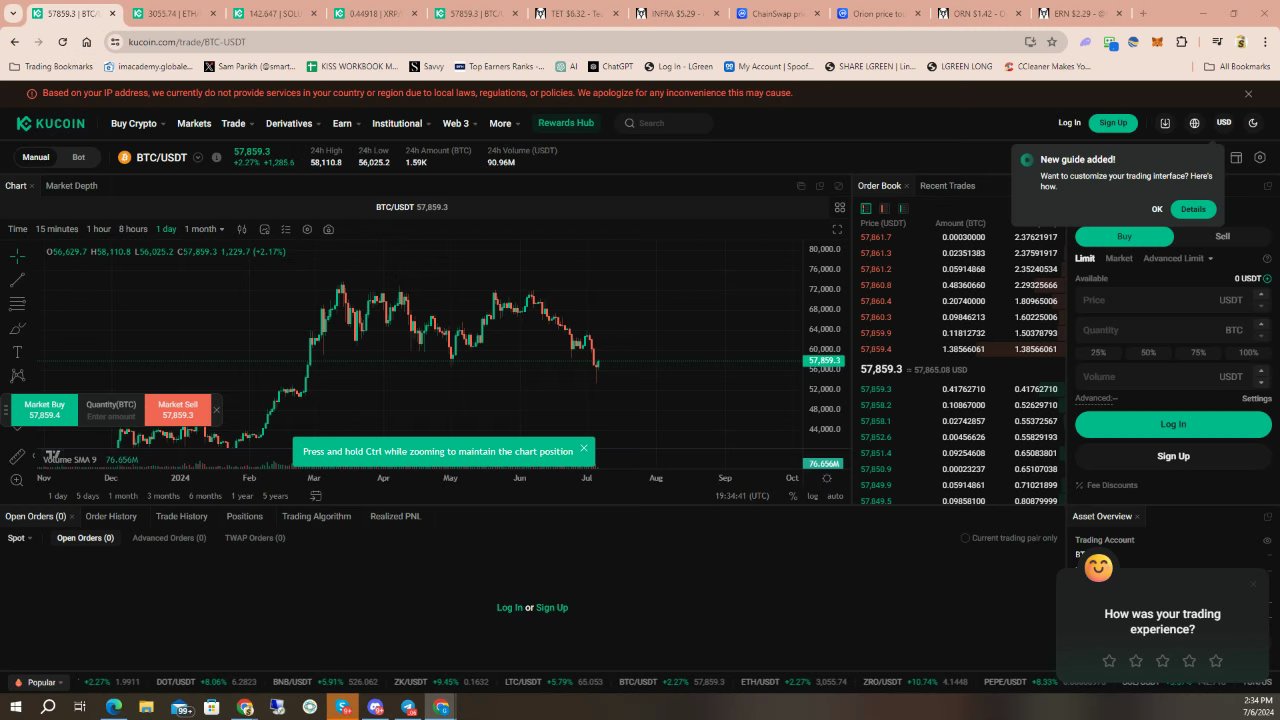Open chart settings gear in toolbar
Screen dimensions: 1280x720
(307, 229)
